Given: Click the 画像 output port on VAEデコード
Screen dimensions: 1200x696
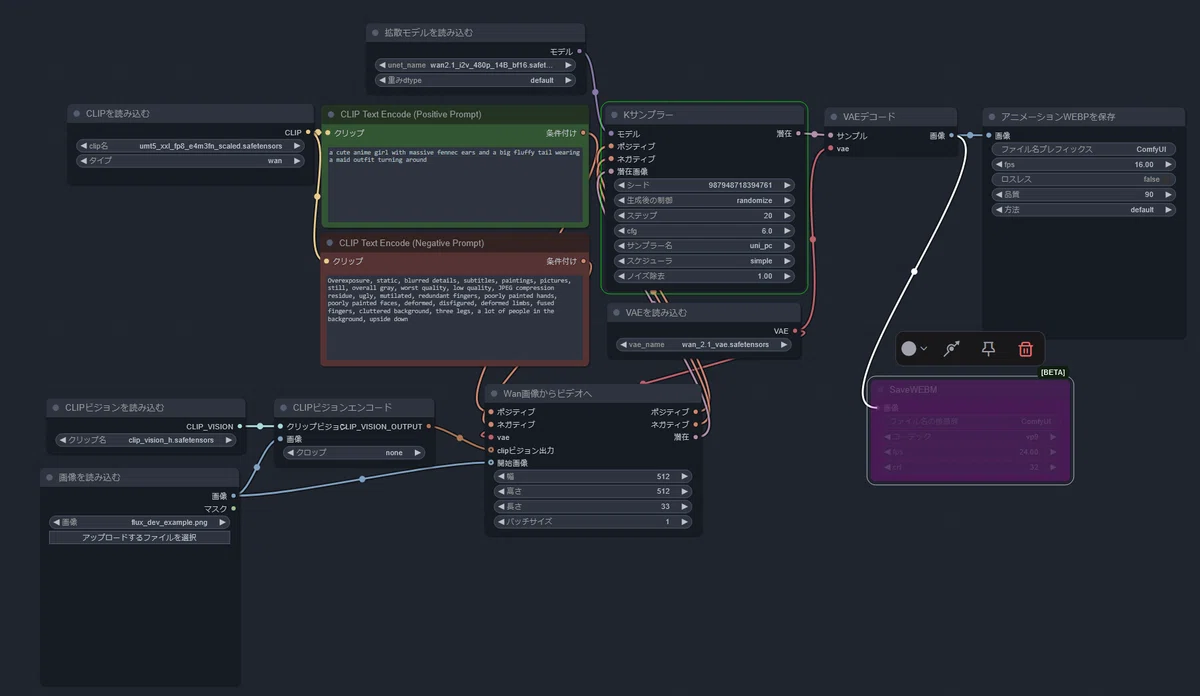Looking at the screenshot, I should pos(951,135).
